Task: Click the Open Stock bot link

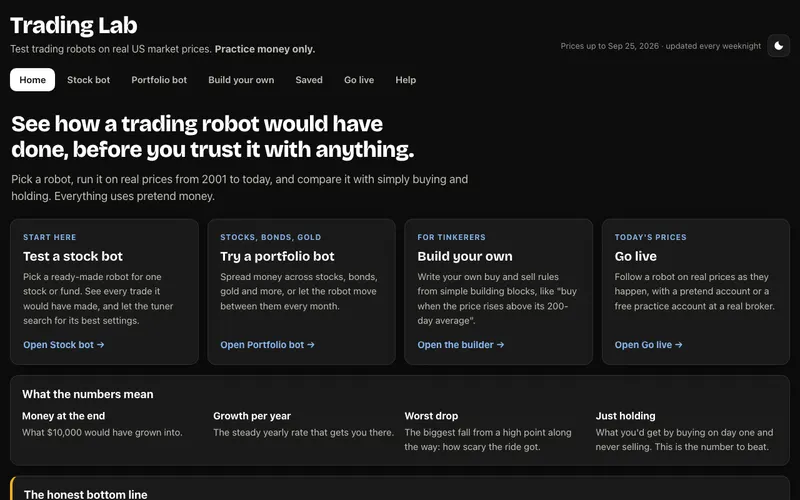Action: pos(64,345)
